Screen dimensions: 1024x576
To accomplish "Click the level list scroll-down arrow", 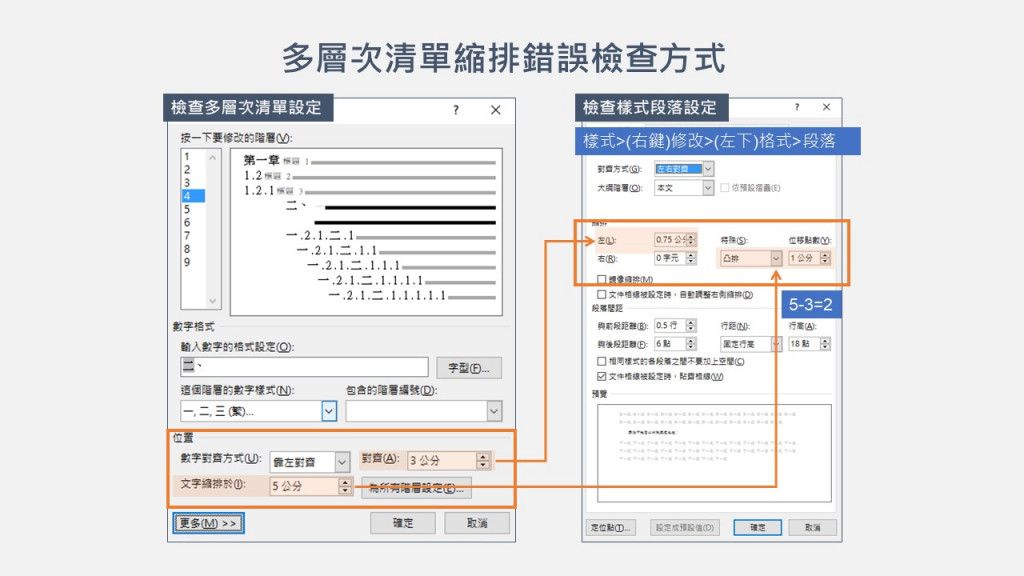I will pyautogui.click(x=212, y=301).
